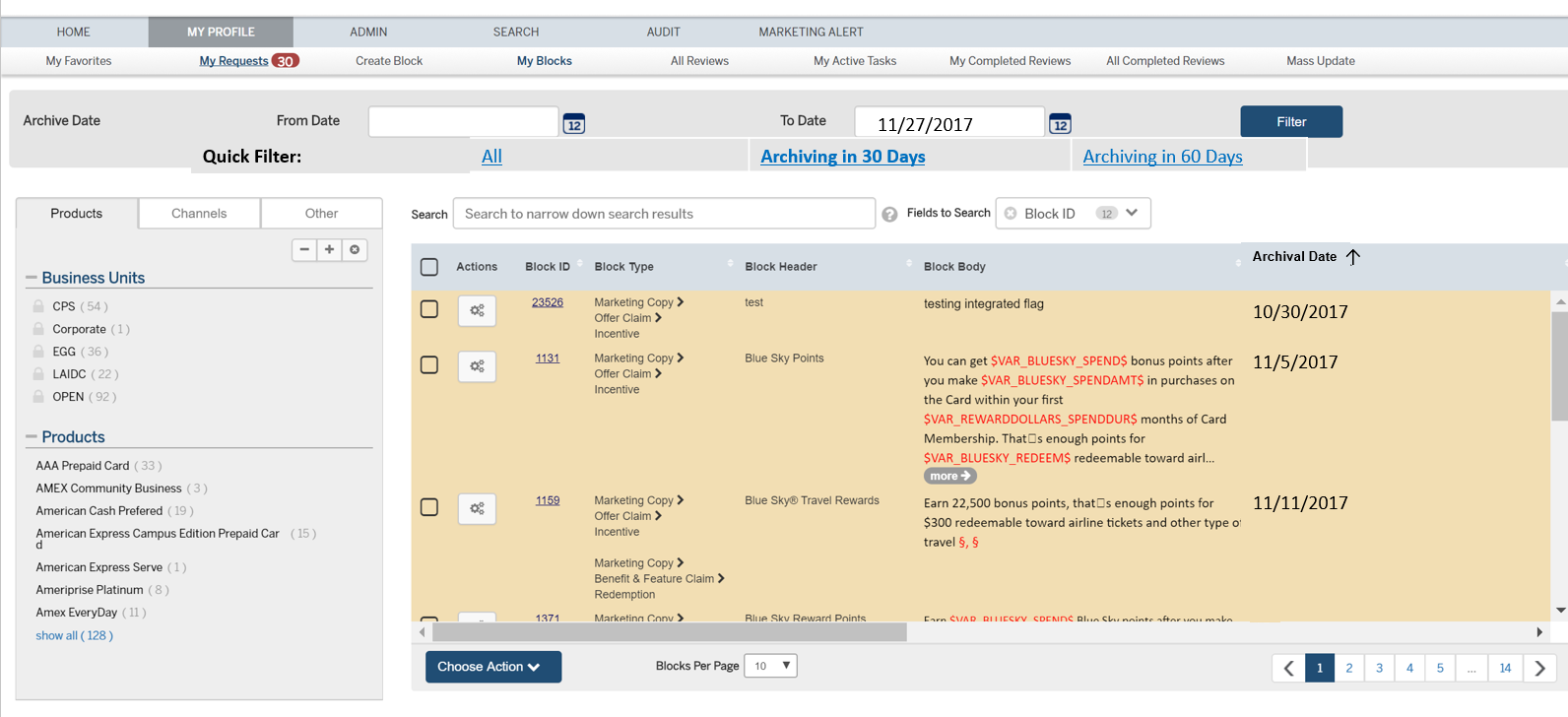Select Amex EveryDay product filter
The height and width of the screenshot is (717, 1568).
(x=77, y=613)
